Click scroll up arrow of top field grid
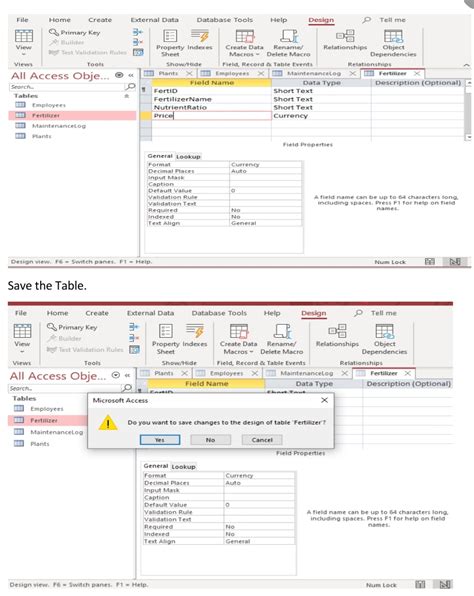 point(469,82)
